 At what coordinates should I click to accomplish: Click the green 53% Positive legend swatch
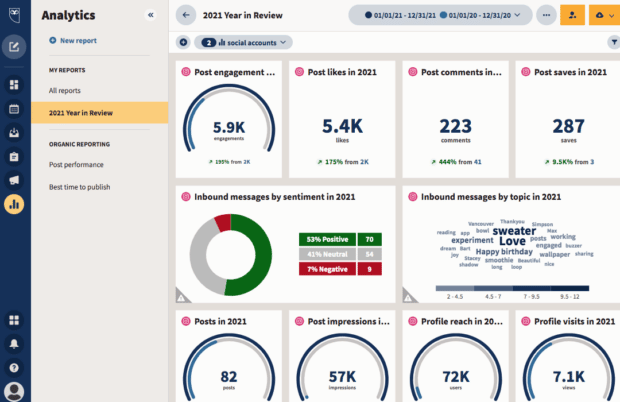[327, 240]
